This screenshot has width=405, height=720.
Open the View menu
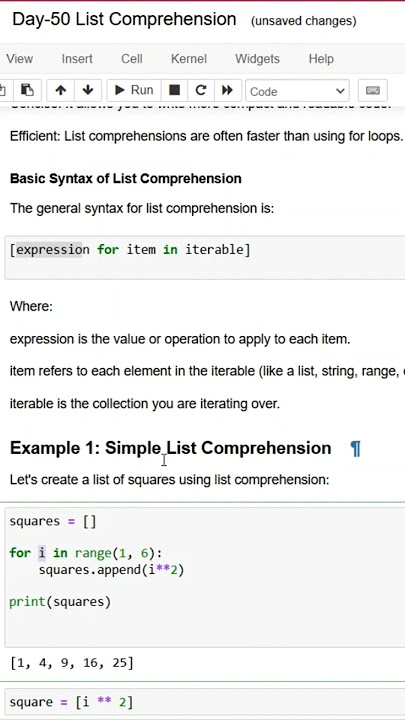coord(19,59)
